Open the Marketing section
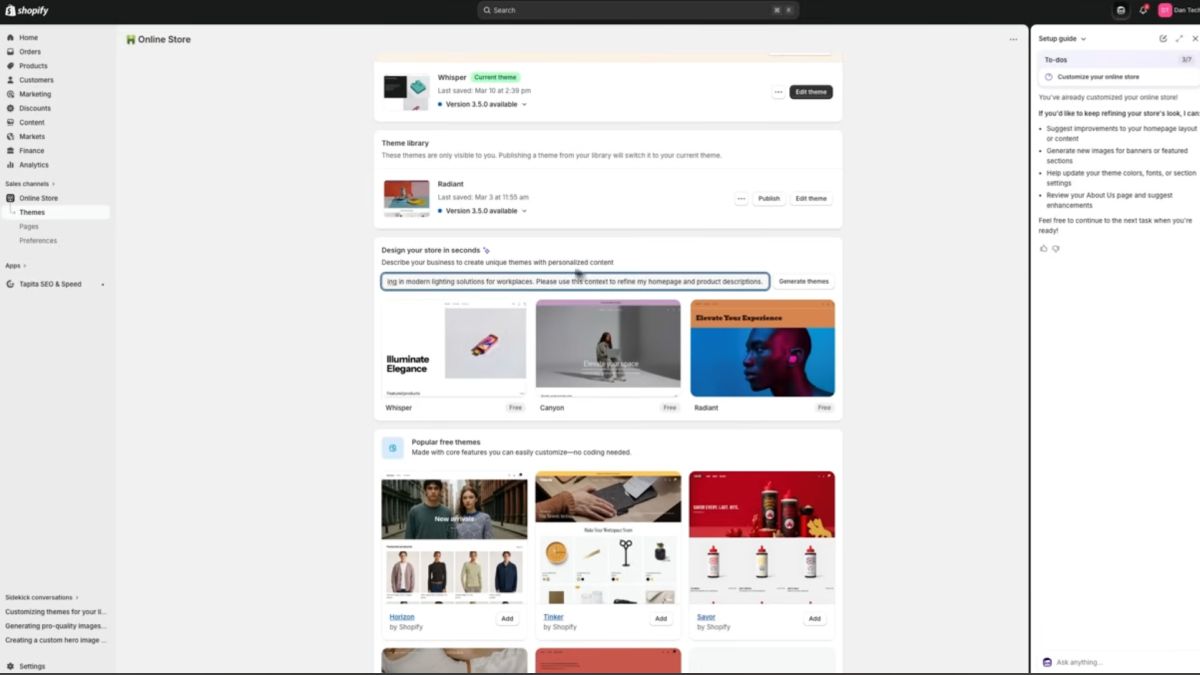 (x=35, y=94)
